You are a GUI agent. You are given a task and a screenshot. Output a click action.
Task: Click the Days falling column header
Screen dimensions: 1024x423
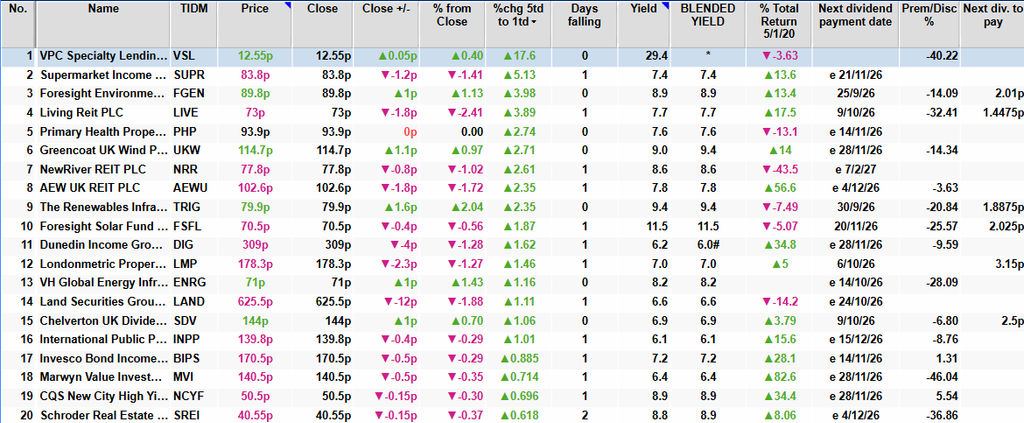(584, 15)
